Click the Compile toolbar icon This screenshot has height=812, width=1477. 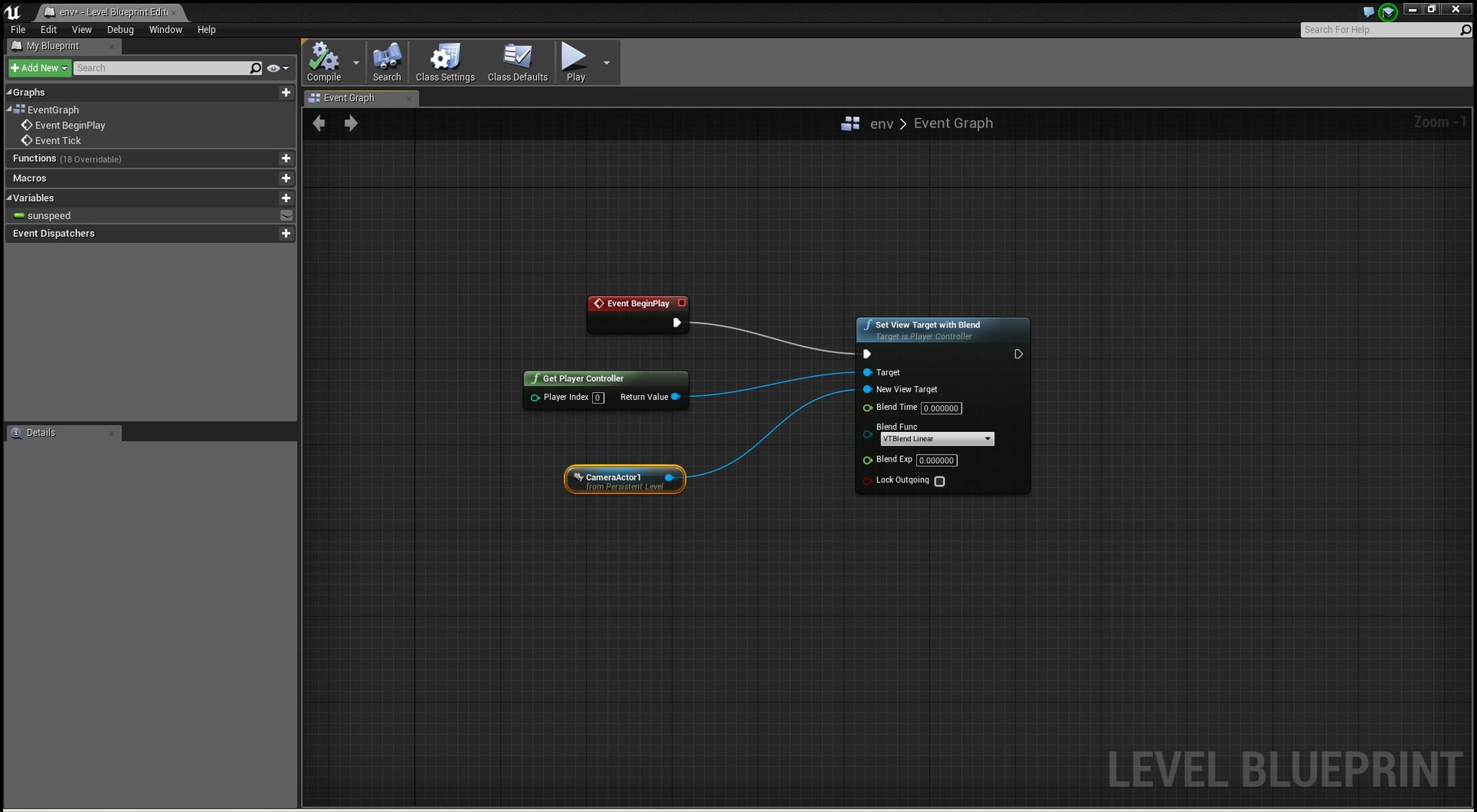coord(324,62)
